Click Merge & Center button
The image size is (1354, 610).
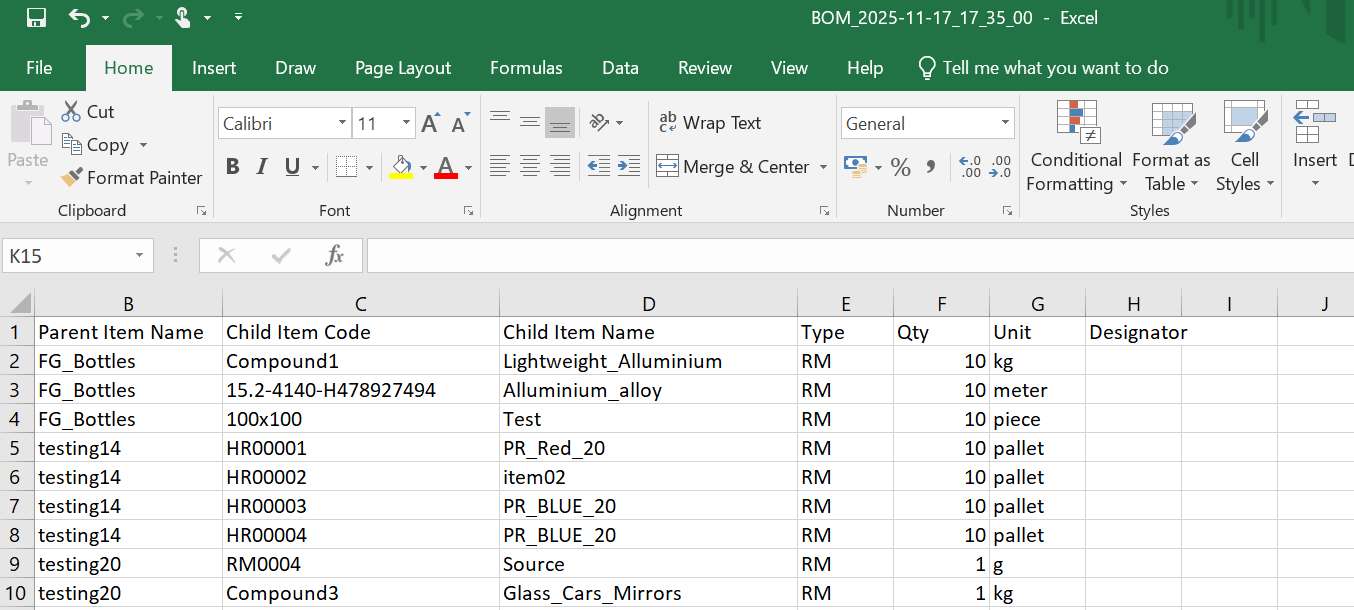click(733, 167)
